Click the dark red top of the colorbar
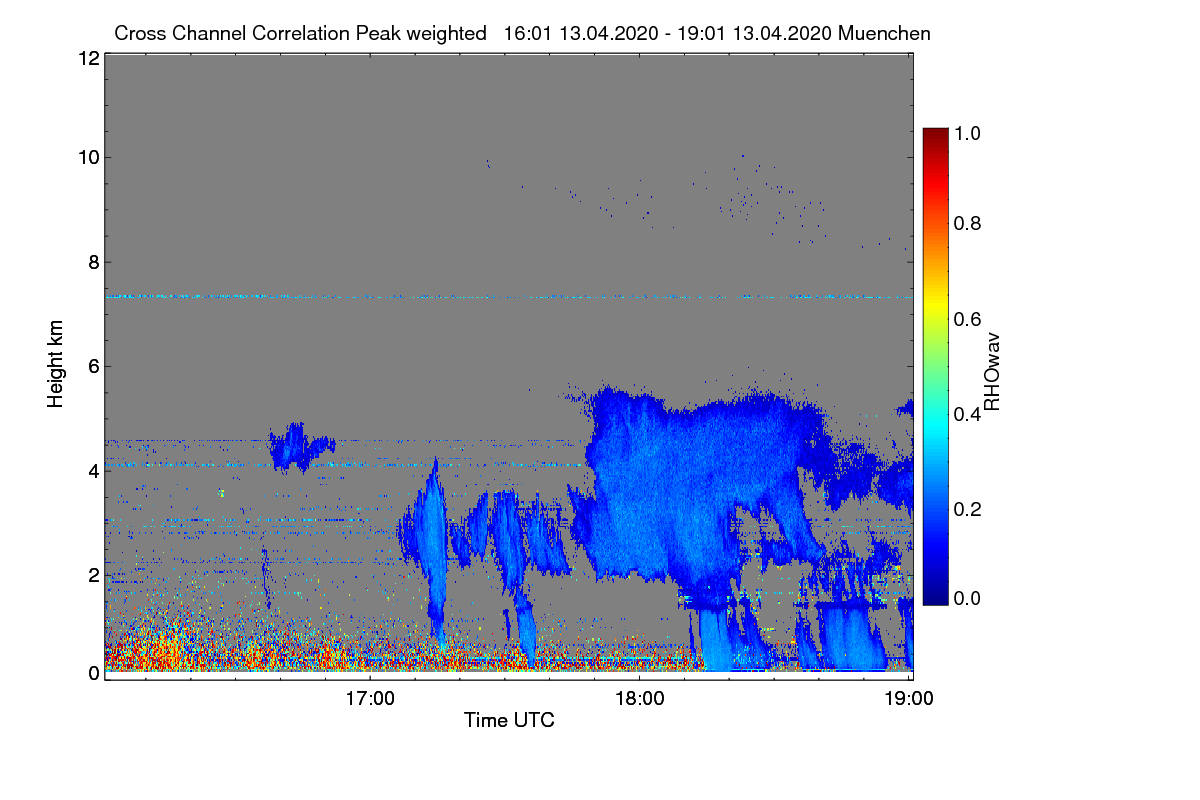This screenshot has height=800, width=1200. coord(934,137)
